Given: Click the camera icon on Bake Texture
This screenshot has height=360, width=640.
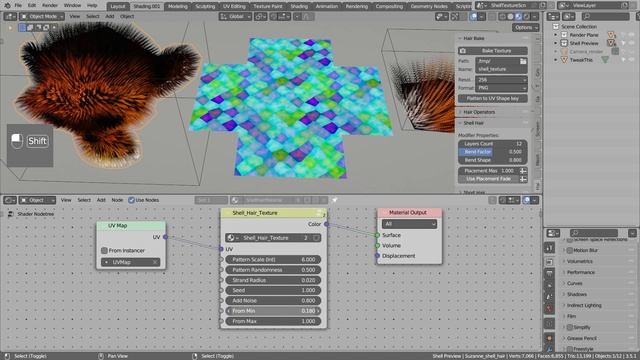Looking at the screenshot, I should point(463,51).
